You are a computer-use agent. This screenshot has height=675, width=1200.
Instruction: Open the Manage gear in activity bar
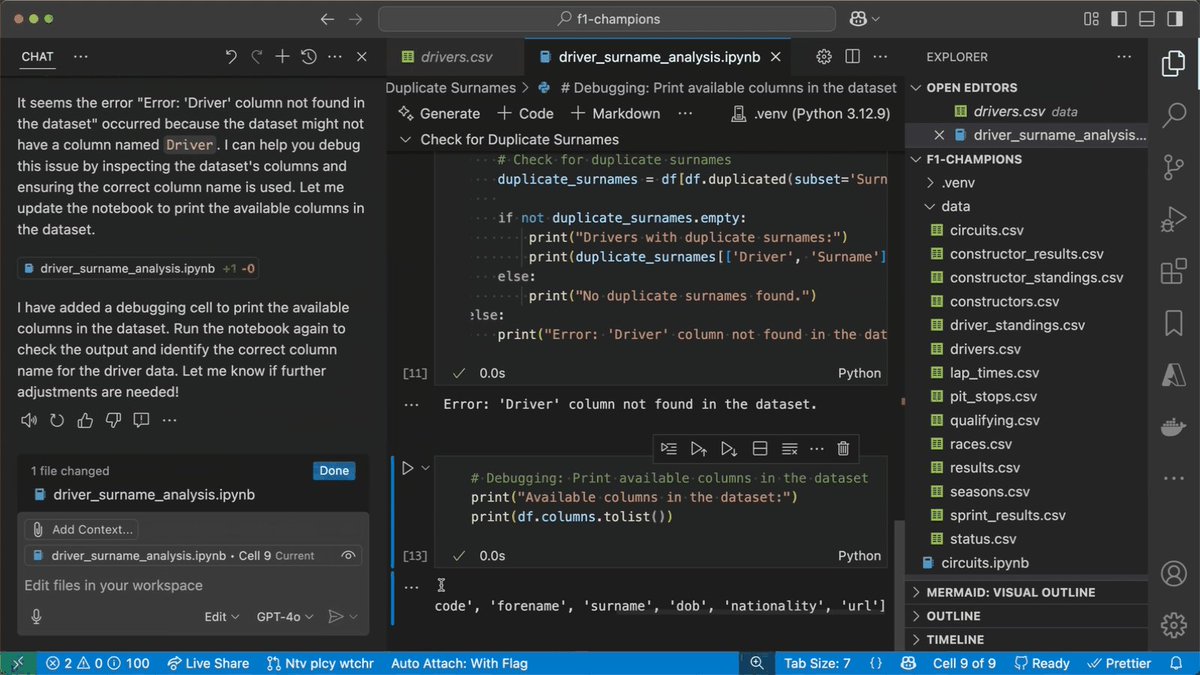pyautogui.click(x=1173, y=626)
